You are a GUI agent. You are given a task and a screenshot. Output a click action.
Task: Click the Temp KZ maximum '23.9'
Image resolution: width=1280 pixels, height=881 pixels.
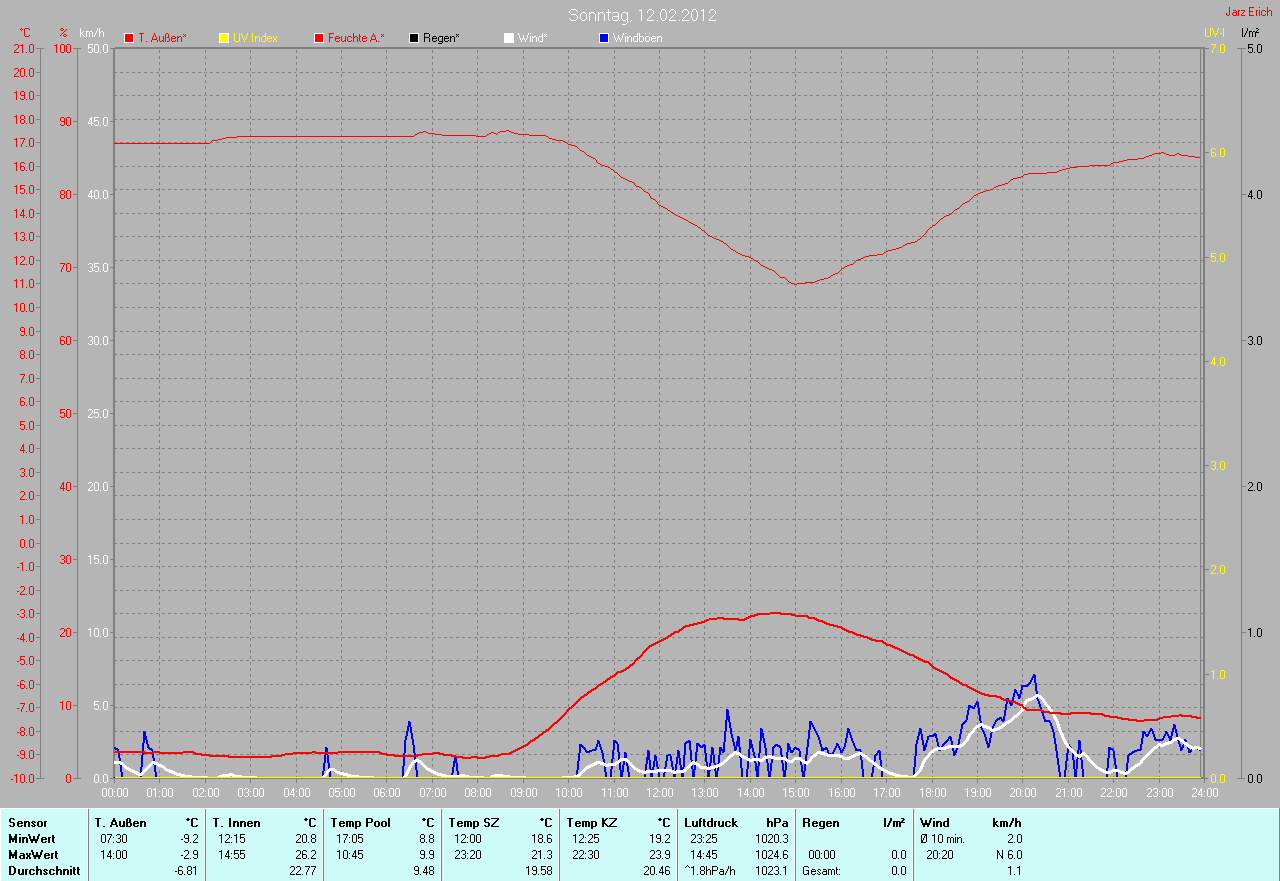point(660,855)
